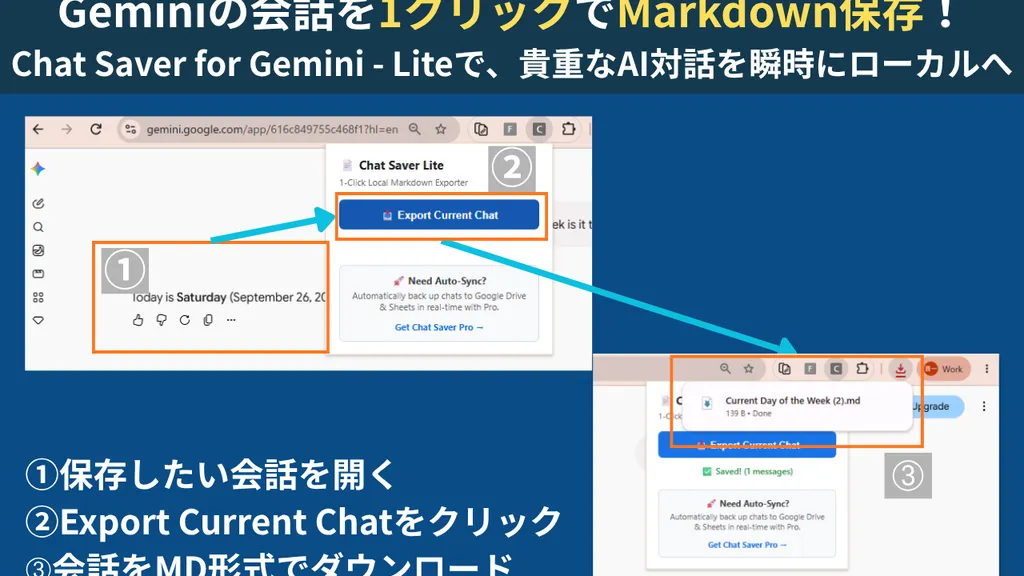The height and width of the screenshot is (576, 1024).
Task: Open Extensions puzzle icon in the Work-profile toolbar
Action: 862,369
